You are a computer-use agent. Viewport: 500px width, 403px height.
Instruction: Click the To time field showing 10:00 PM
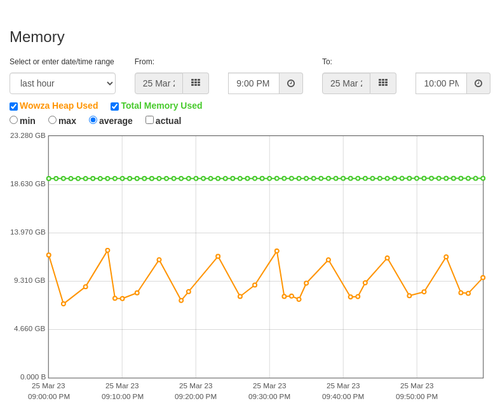441,83
